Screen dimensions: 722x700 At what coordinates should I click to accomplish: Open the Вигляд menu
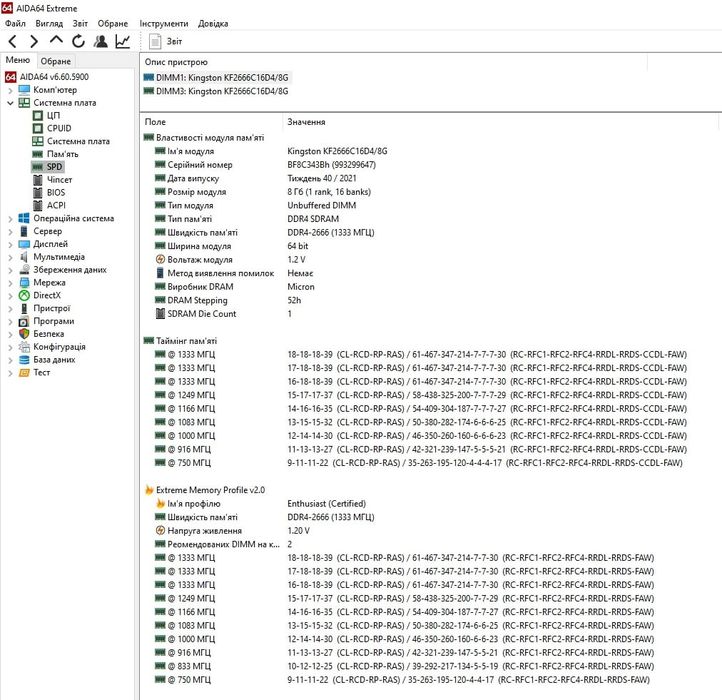pos(49,23)
